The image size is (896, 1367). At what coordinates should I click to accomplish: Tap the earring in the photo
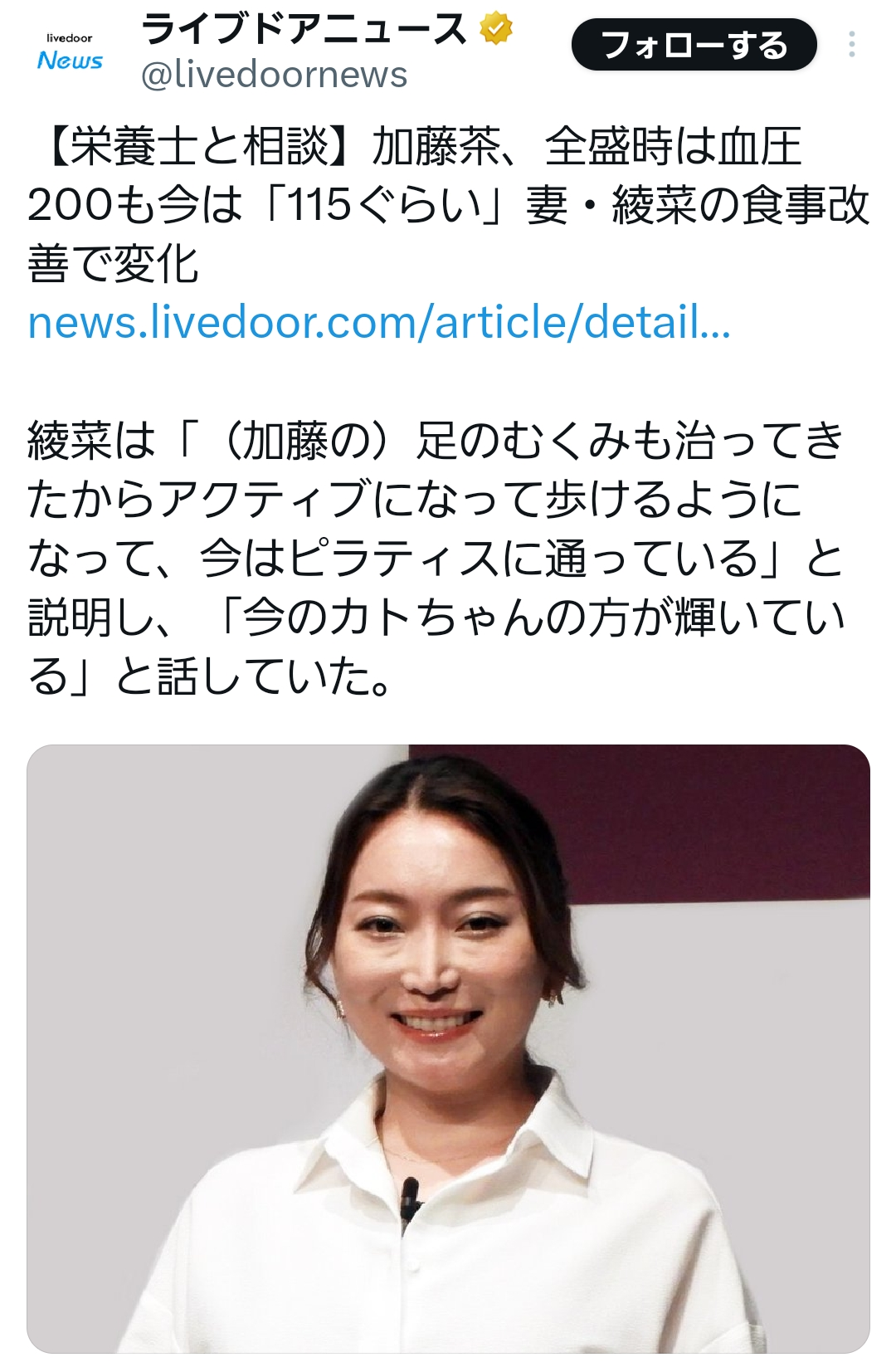339,1008
